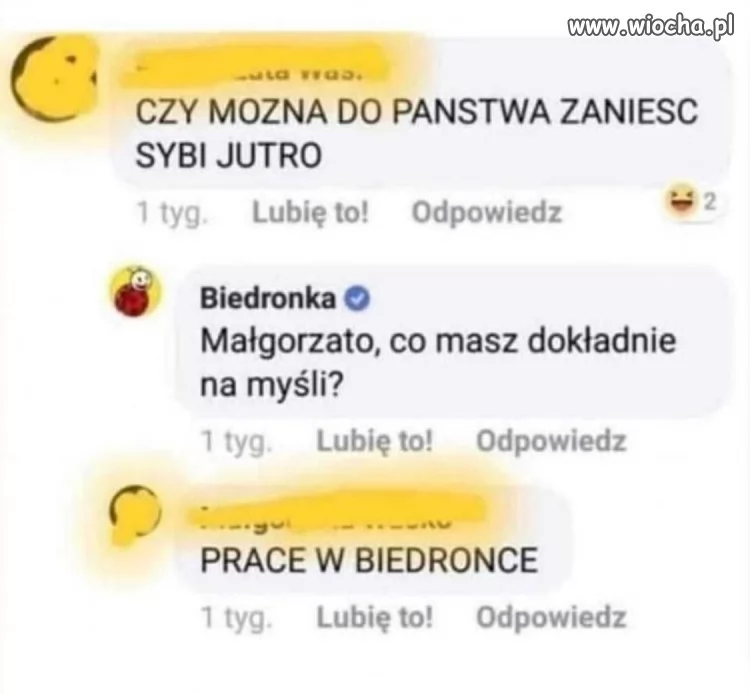Like Biedronka's reply with Lubię to!
The image size is (750, 694).
(x=375, y=441)
